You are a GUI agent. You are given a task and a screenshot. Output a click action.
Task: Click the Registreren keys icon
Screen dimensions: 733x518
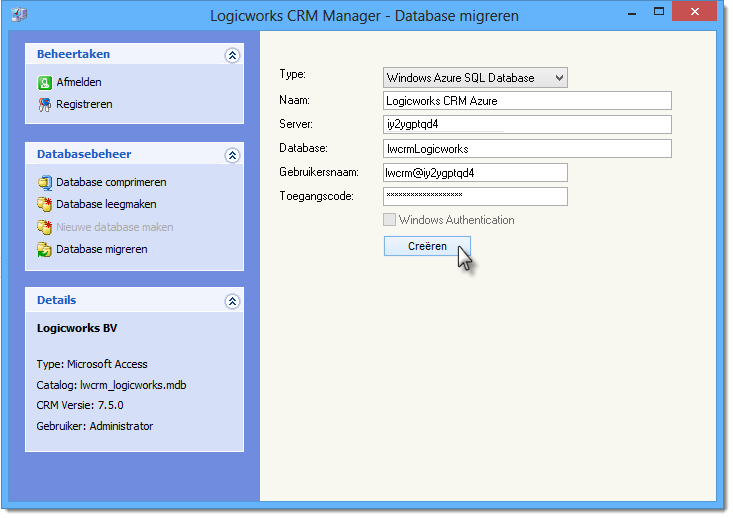(44, 105)
